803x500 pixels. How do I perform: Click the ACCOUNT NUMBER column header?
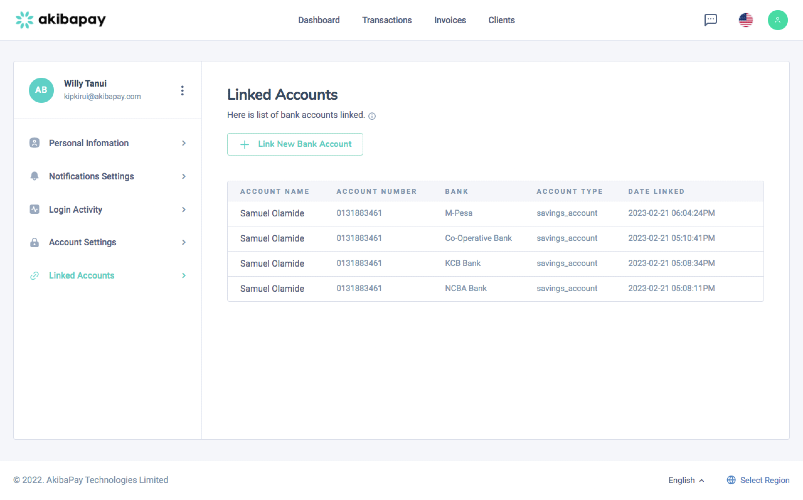pos(376,192)
